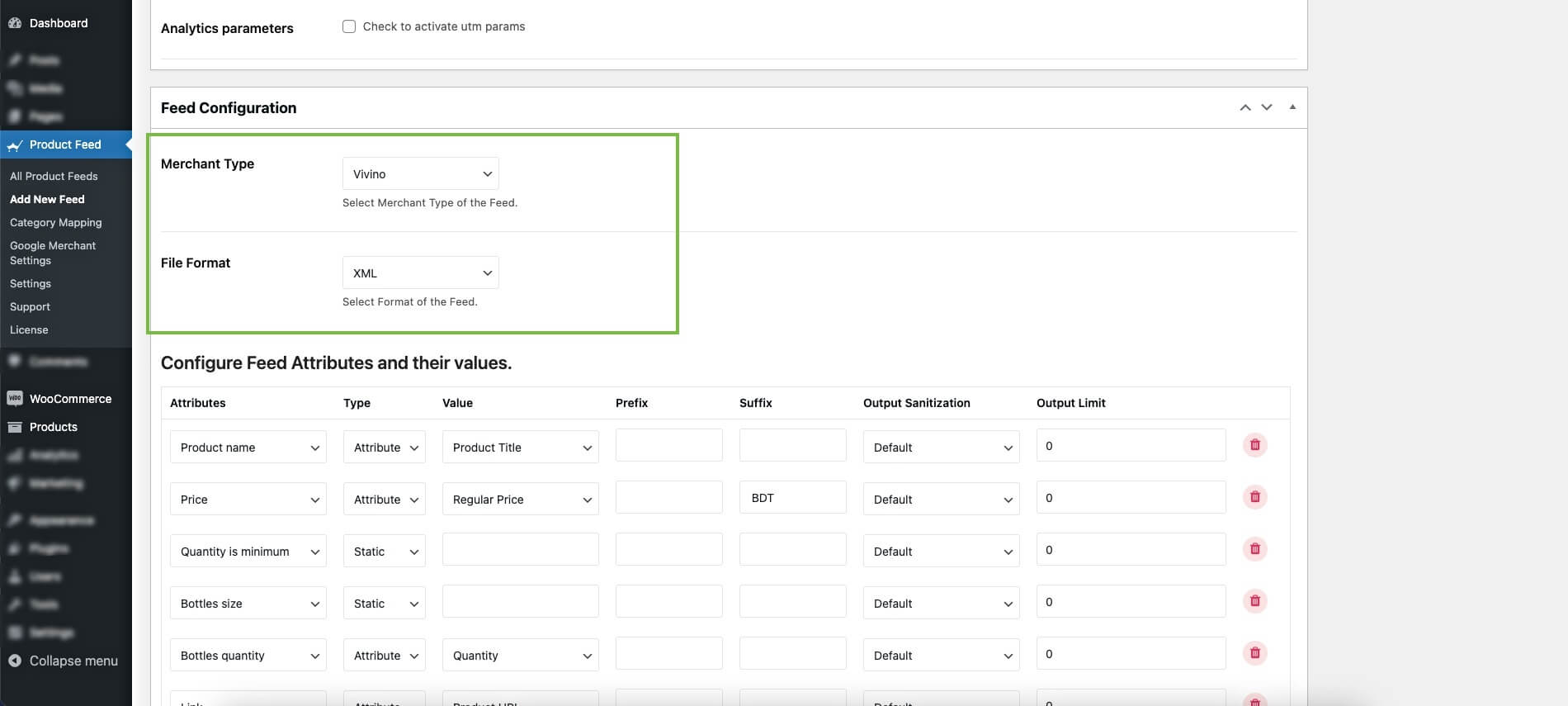Click Output Limit field in Price row

click(1131, 497)
